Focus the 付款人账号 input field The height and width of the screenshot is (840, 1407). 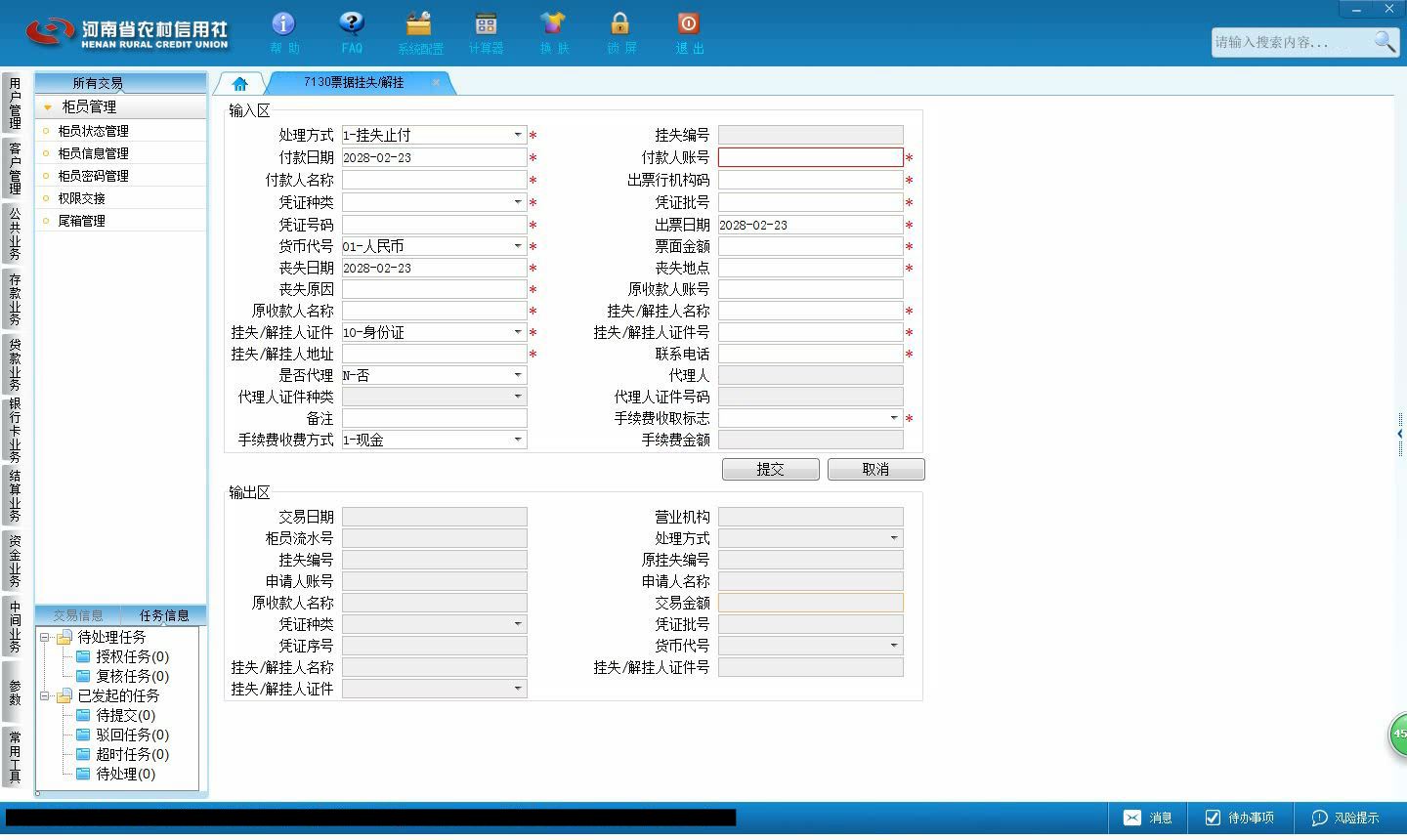click(811, 157)
